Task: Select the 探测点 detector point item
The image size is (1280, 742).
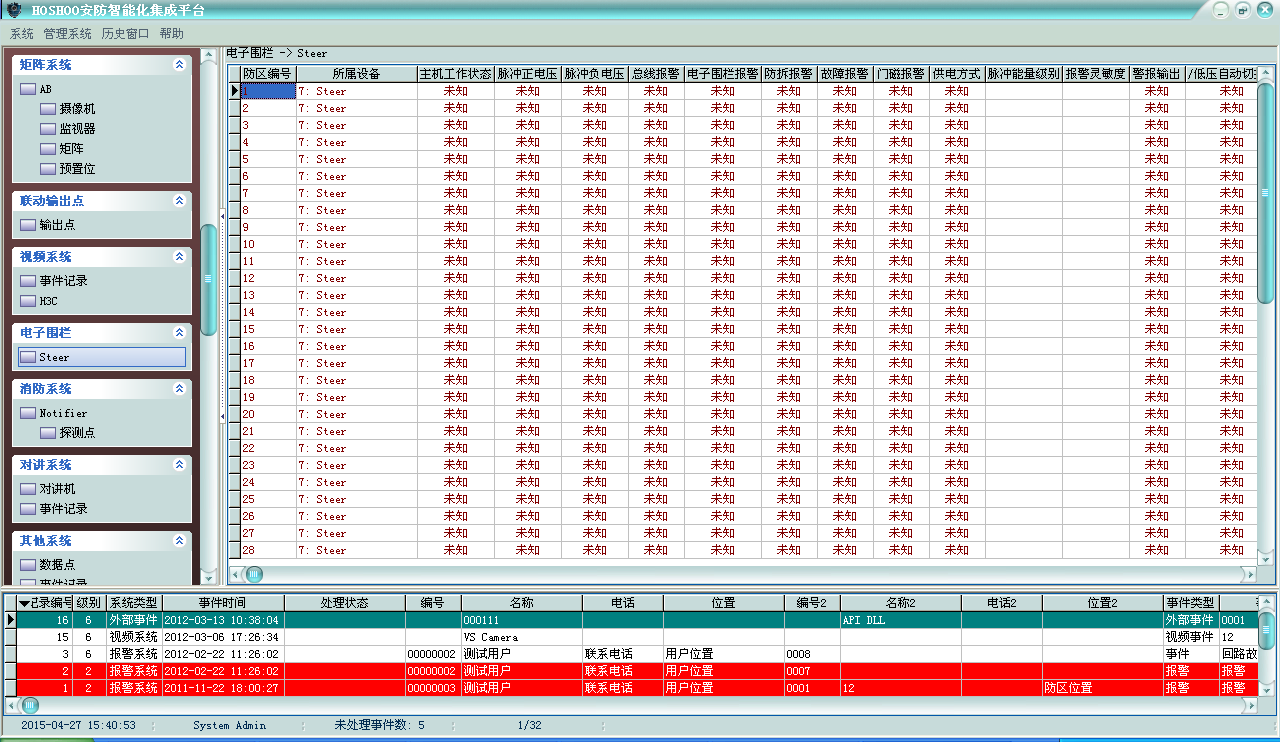Action: tap(76, 433)
